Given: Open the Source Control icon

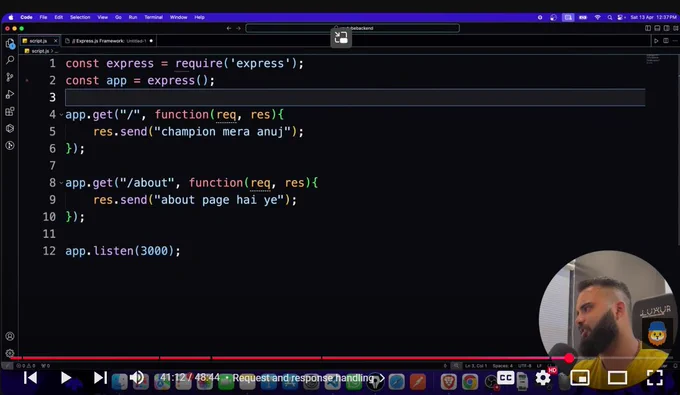Looking at the screenshot, I should [x=10, y=77].
